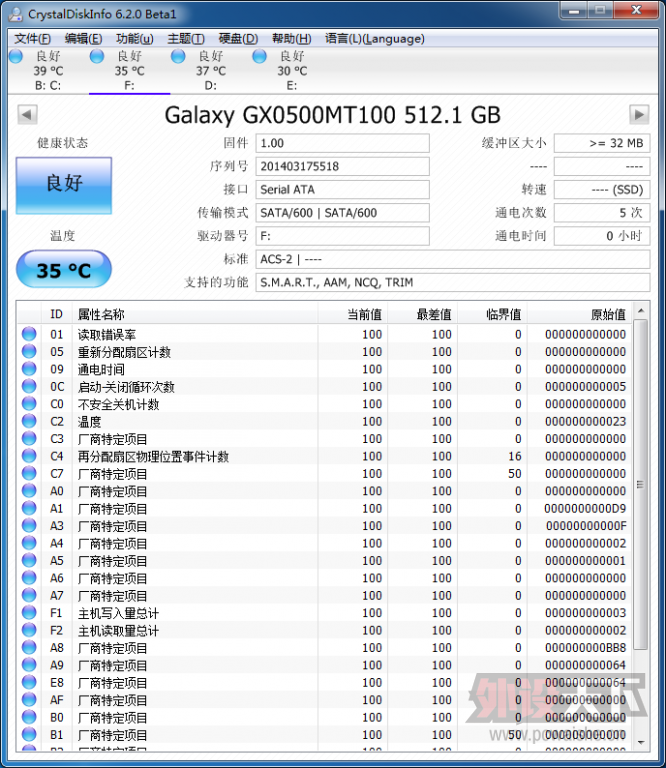
Task: Click the buffer size field >= 32 MB
Action: coord(602,144)
